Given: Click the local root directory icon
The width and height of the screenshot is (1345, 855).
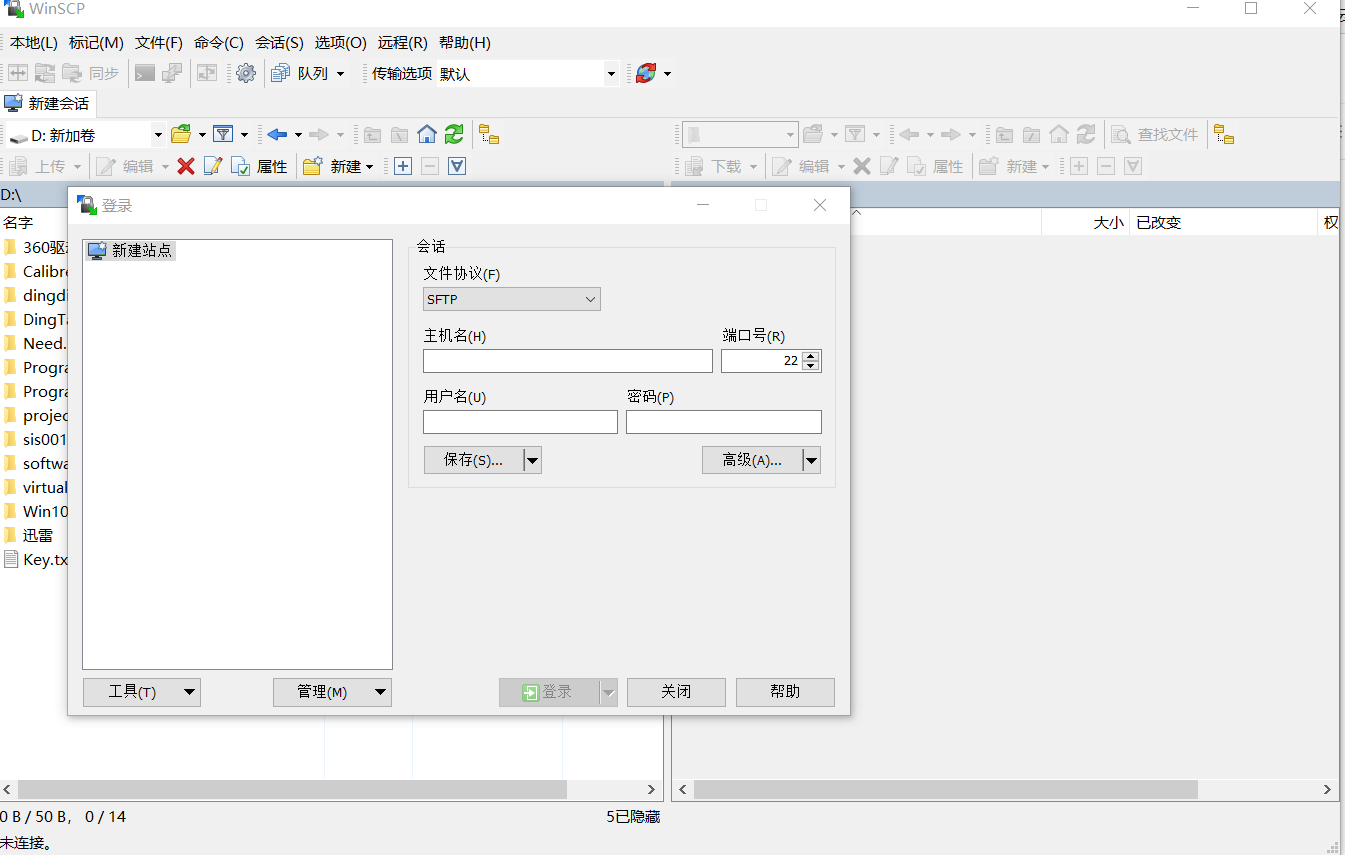Looking at the screenshot, I should (399, 134).
